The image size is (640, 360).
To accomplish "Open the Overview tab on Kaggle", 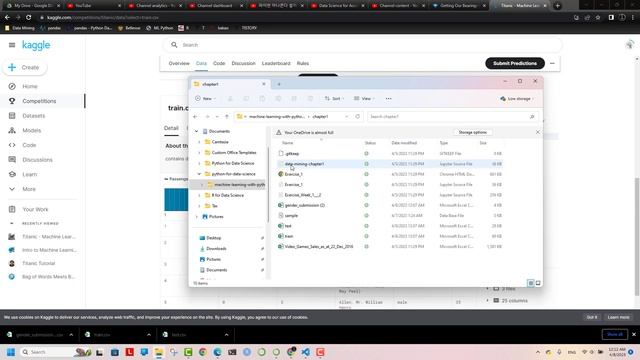I will coord(179,63).
